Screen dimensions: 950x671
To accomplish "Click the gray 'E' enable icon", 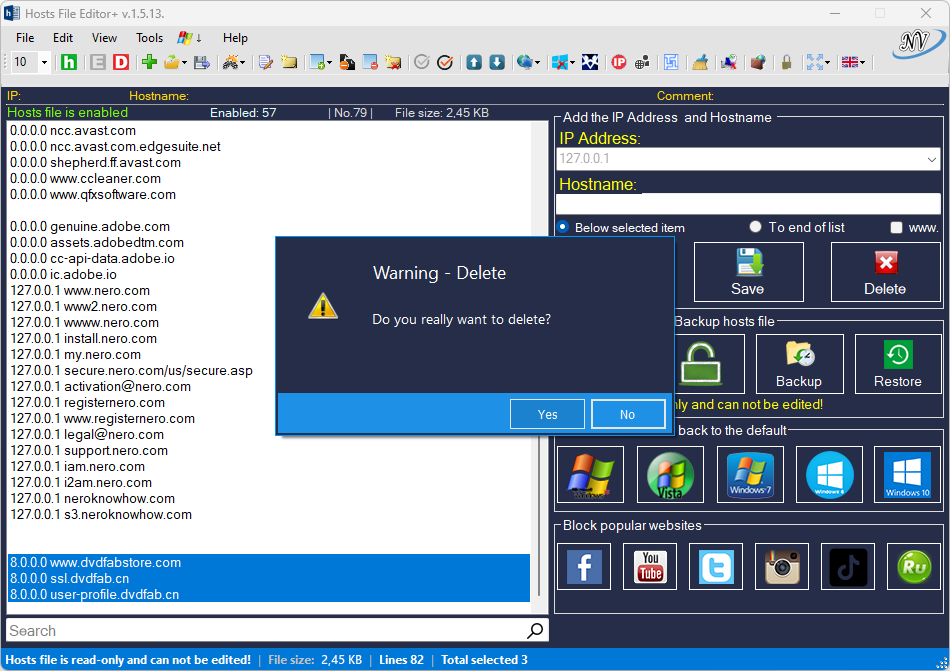I will coord(98,62).
